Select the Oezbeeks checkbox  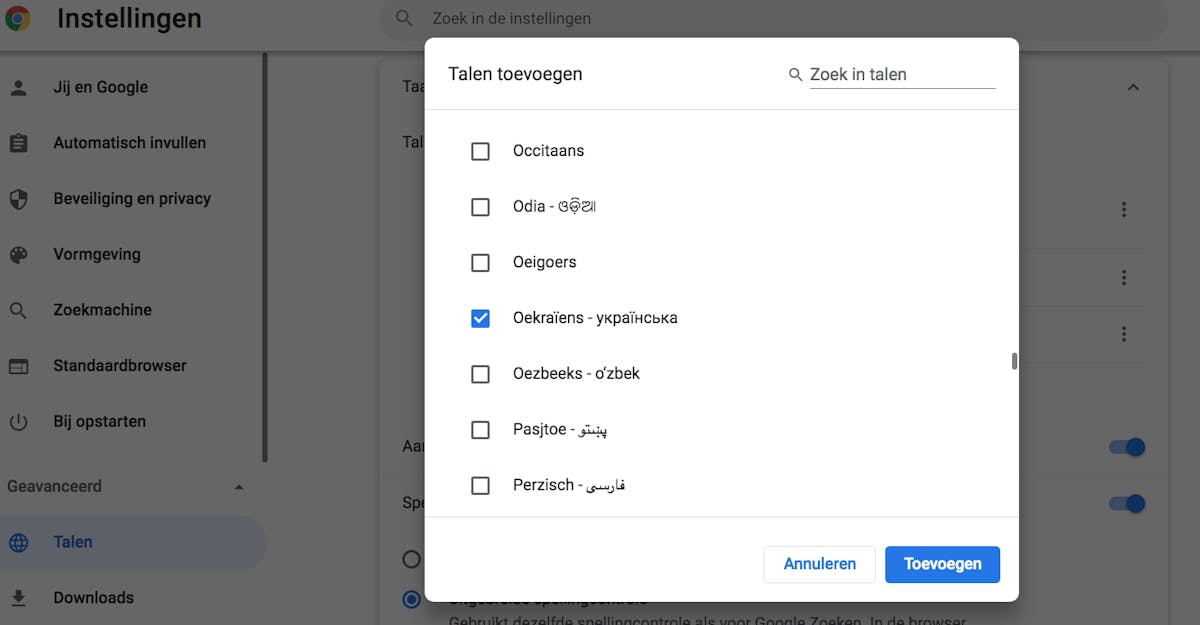pos(480,374)
